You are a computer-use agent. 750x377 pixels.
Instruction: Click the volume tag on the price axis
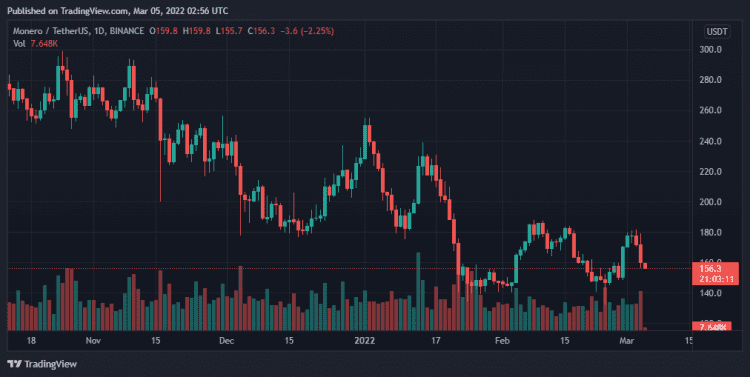[x=711, y=326]
